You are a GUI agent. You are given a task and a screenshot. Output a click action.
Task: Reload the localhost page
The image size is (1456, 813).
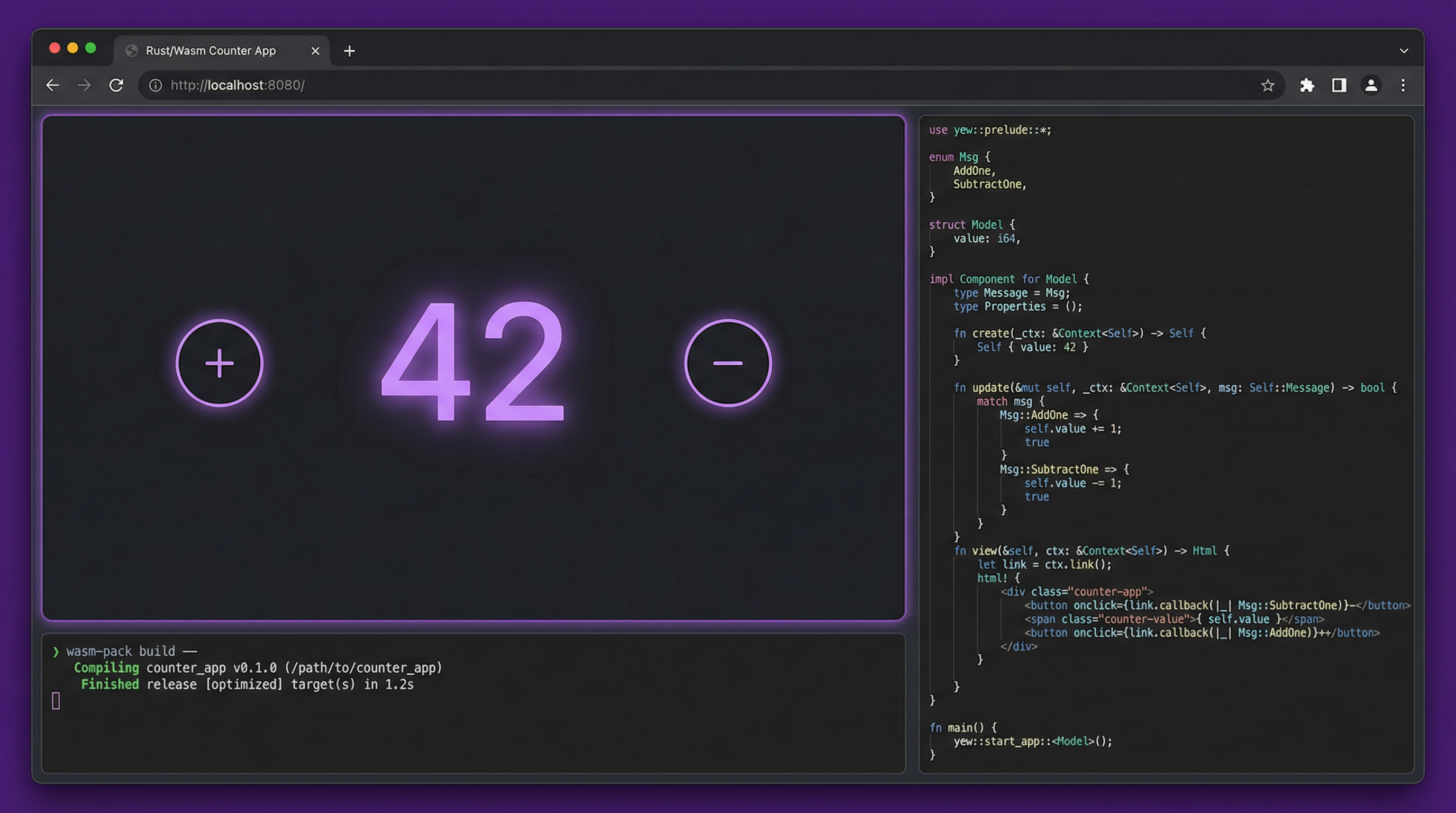point(116,85)
